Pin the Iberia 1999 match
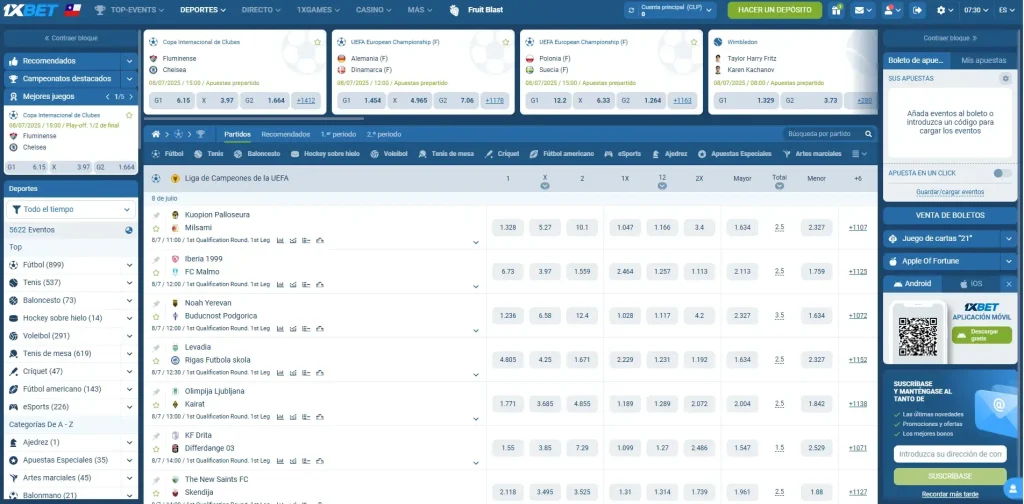 [x=156, y=260]
